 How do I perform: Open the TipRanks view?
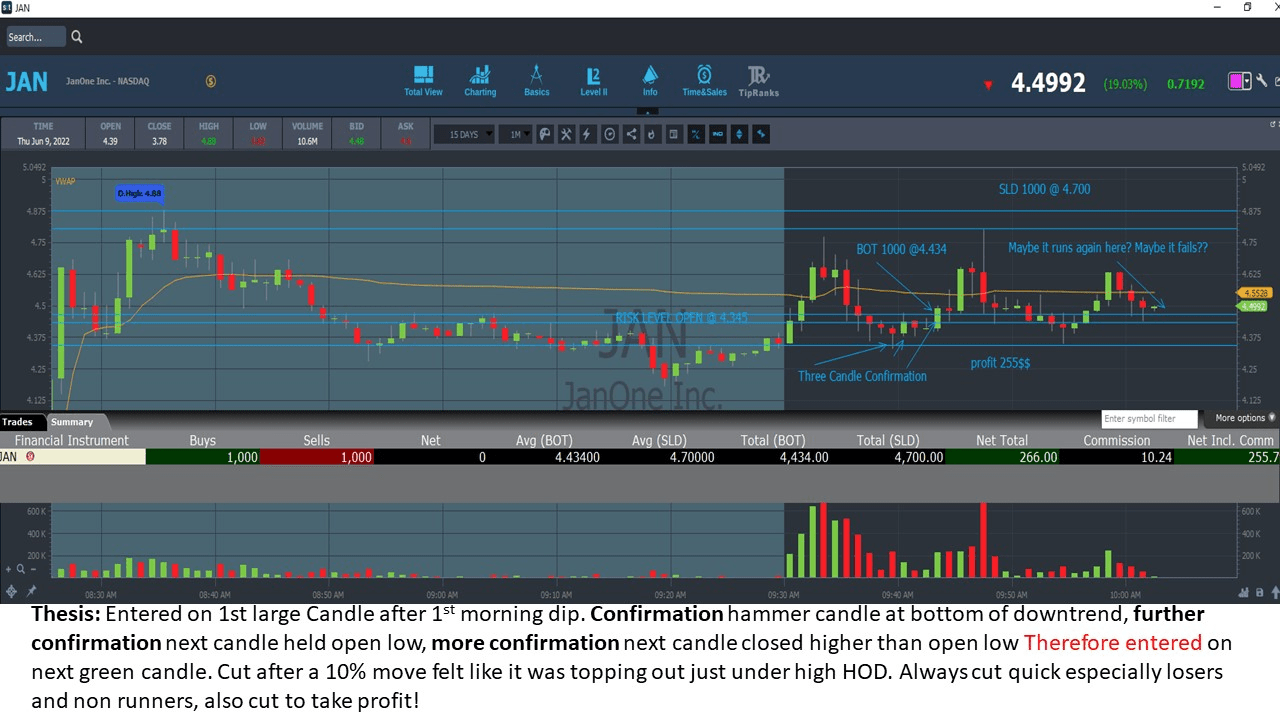click(758, 81)
